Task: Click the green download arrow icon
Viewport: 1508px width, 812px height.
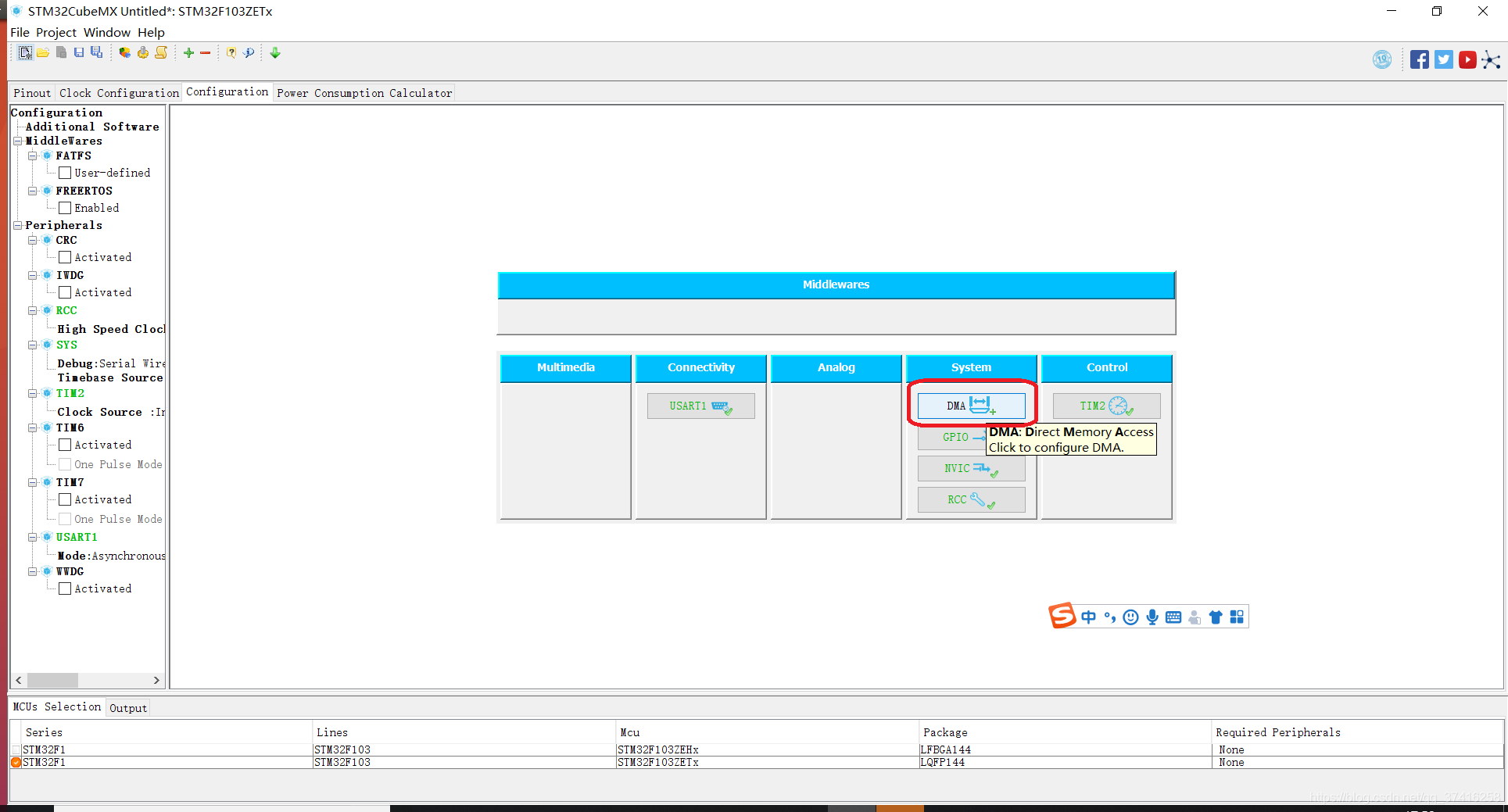Action: [275, 52]
